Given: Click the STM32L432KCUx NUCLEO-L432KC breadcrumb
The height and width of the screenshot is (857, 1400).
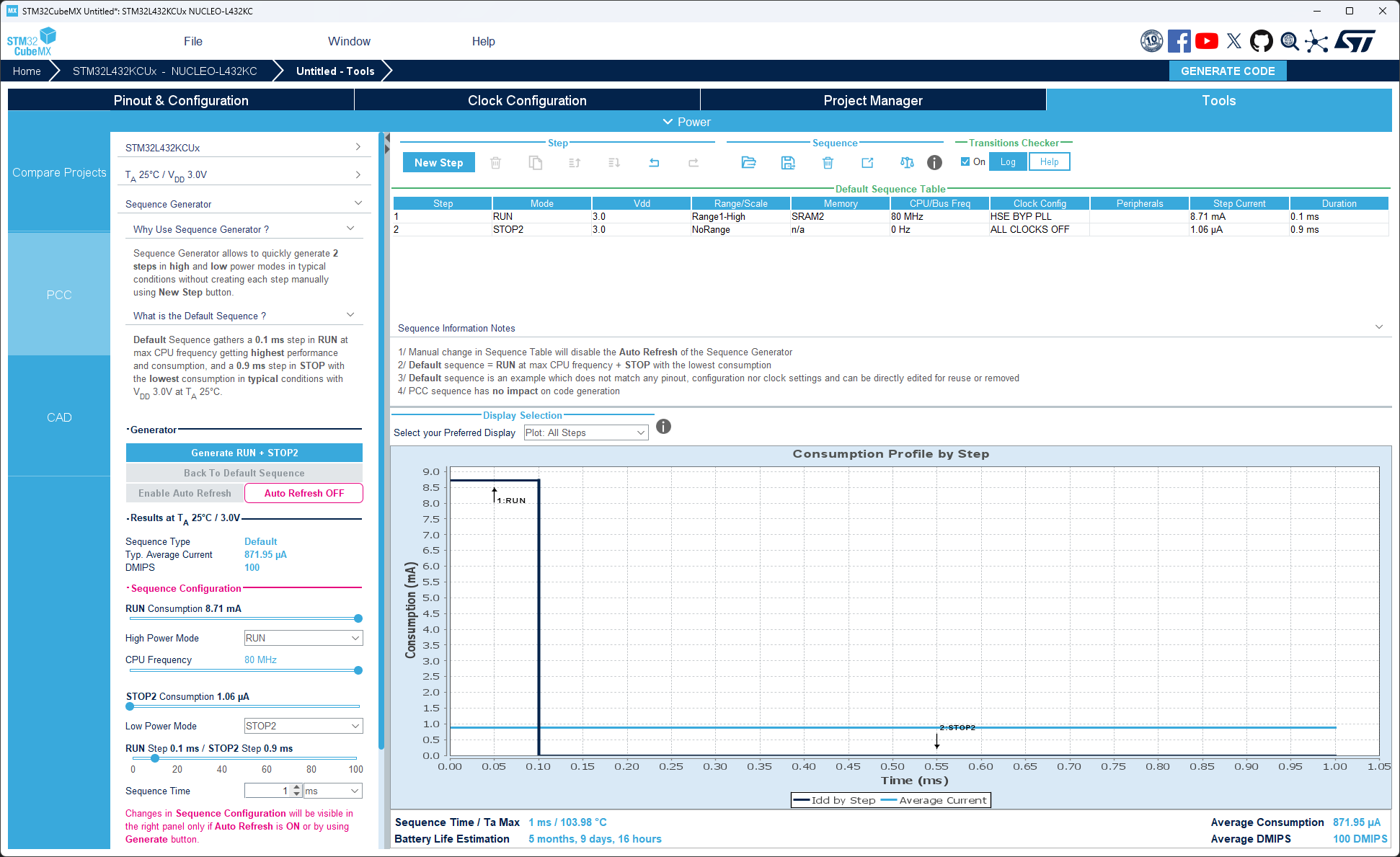Looking at the screenshot, I should tap(165, 71).
